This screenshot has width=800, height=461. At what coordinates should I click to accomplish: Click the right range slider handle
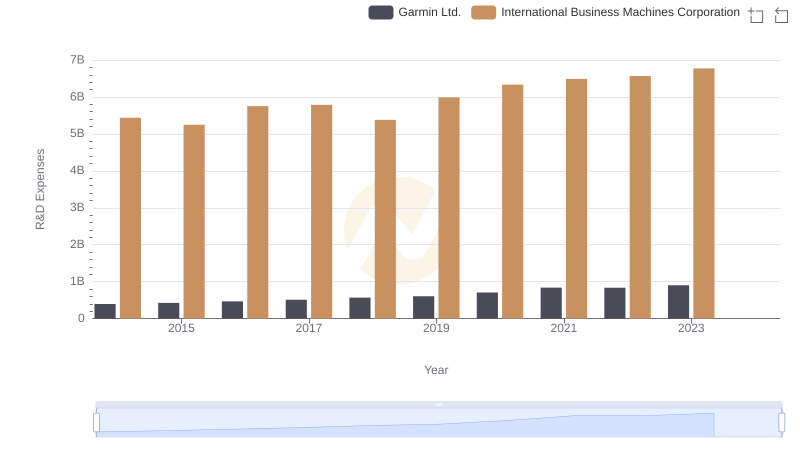click(x=781, y=423)
